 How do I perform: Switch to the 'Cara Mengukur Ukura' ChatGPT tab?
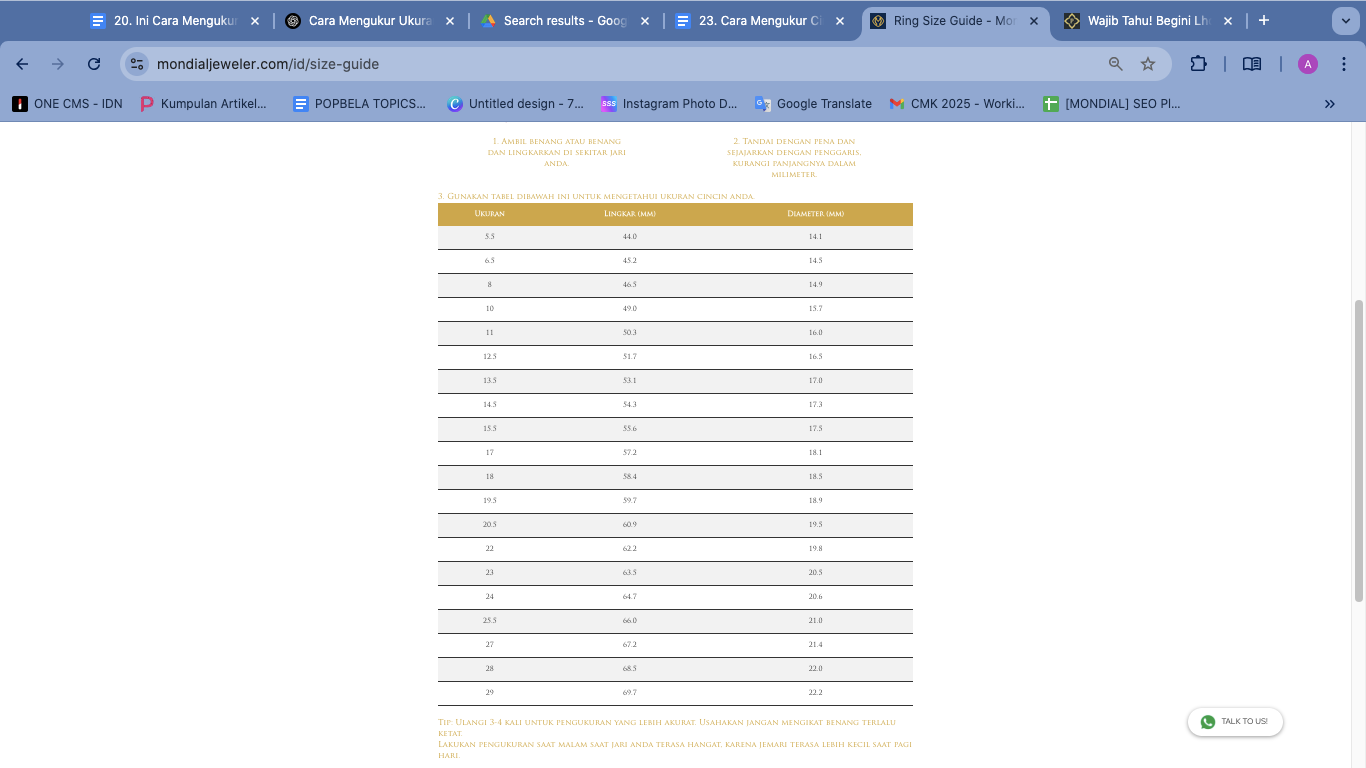(x=368, y=21)
